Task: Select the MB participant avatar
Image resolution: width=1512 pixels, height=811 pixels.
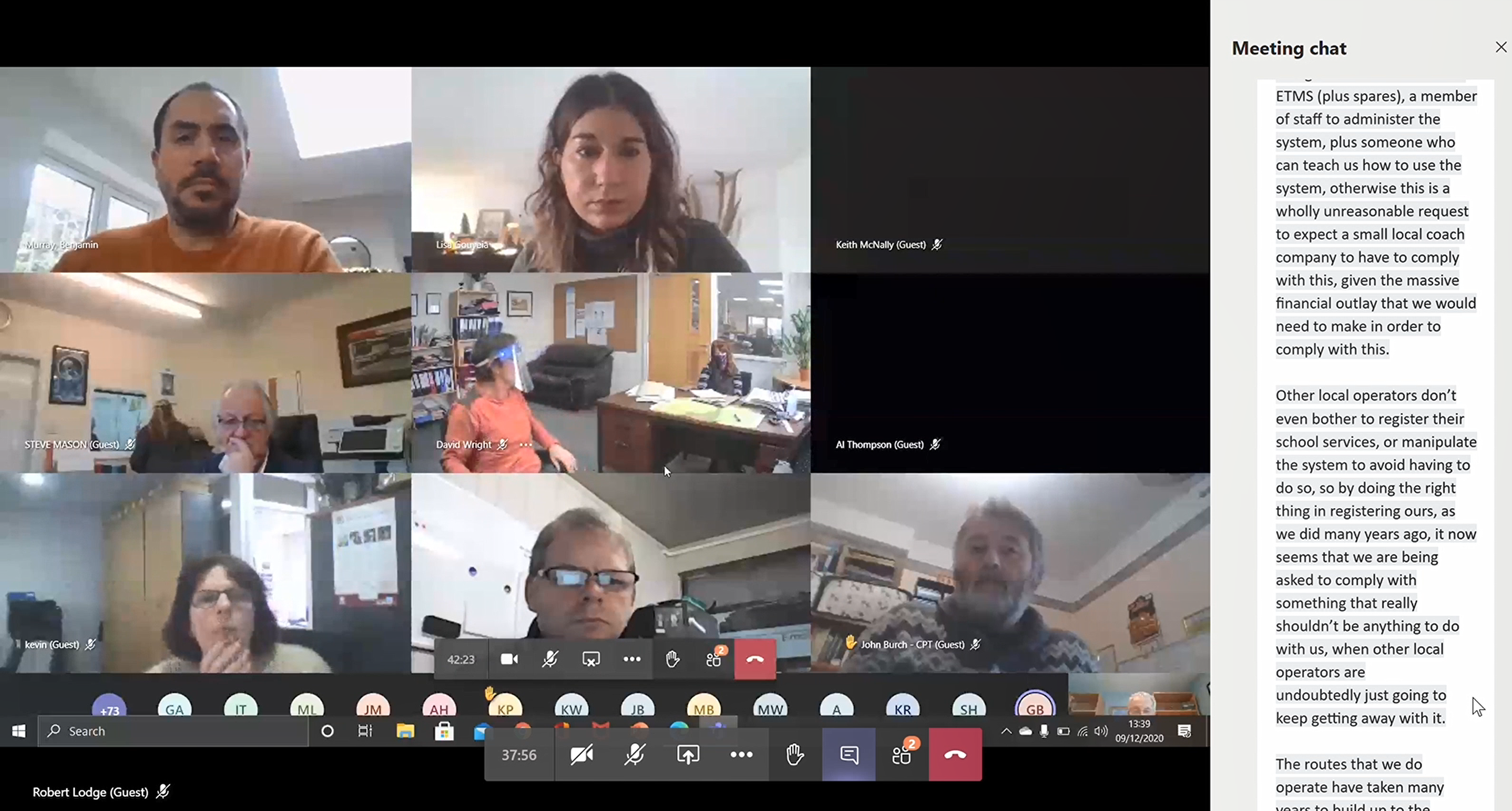Action: (x=703, y=709)
